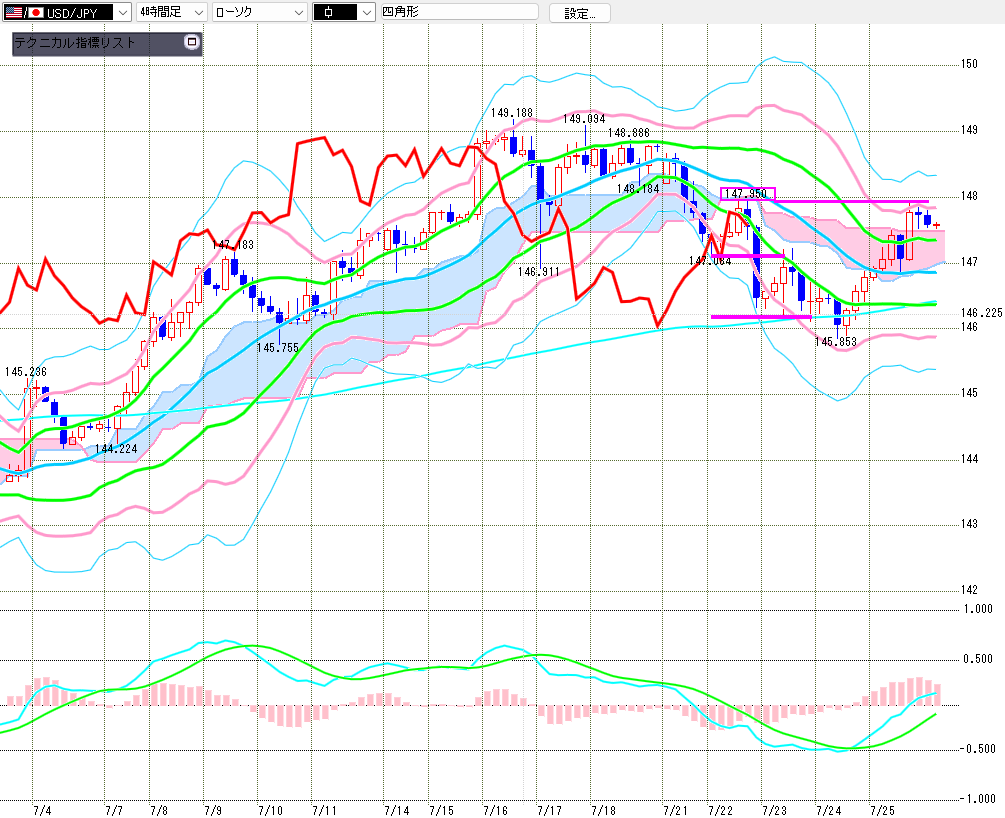Click the 149.188 high price label

511,113
